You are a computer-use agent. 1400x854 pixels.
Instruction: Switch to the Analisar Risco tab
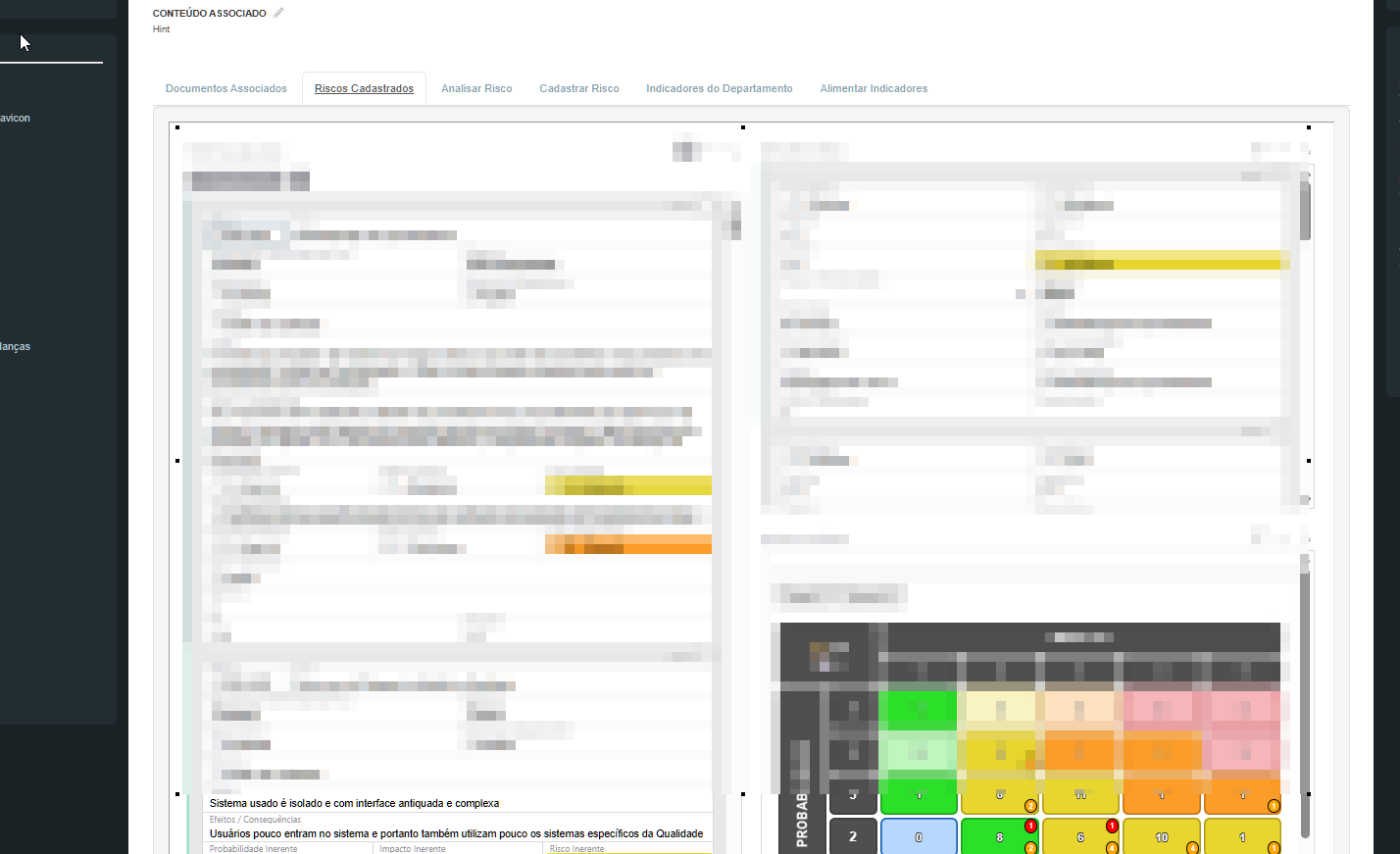(476, 88)
